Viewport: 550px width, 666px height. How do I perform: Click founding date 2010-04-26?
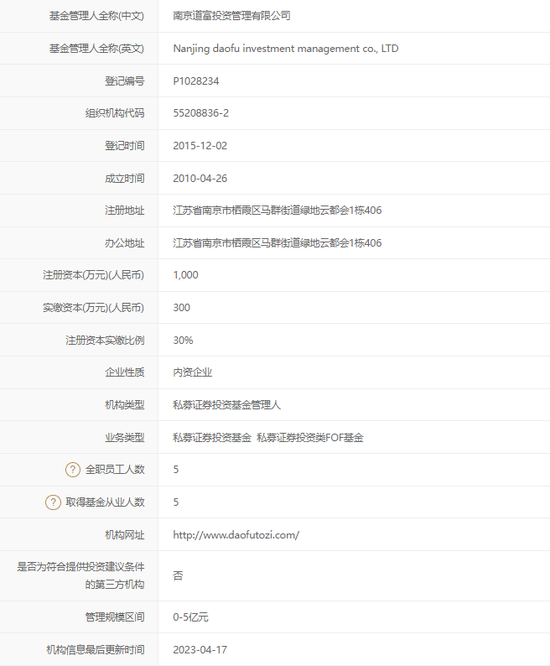click(x=200, y=178)
